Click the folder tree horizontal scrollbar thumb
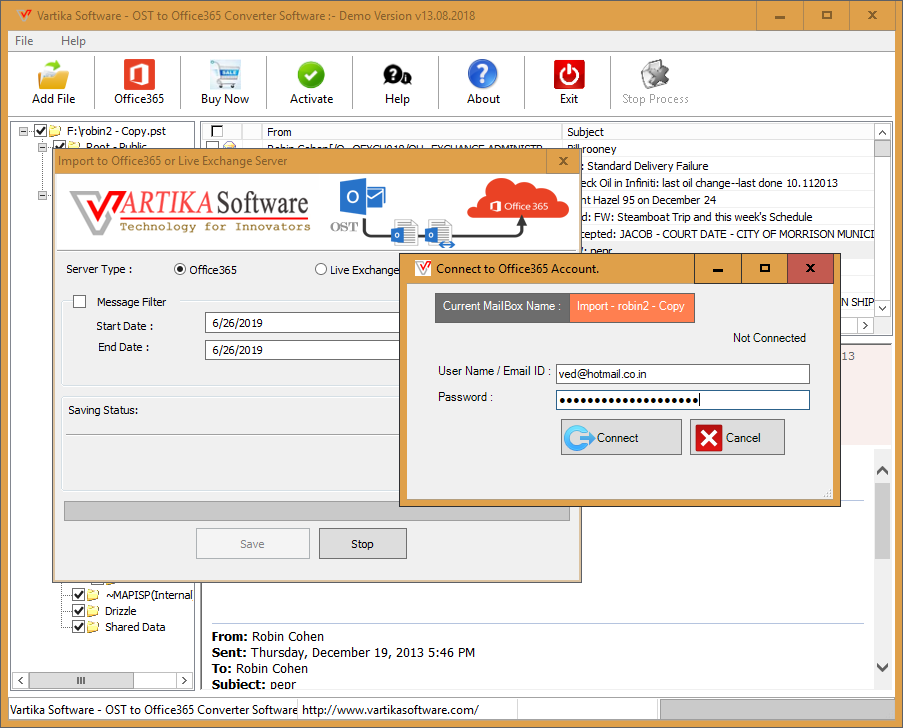 81,680
